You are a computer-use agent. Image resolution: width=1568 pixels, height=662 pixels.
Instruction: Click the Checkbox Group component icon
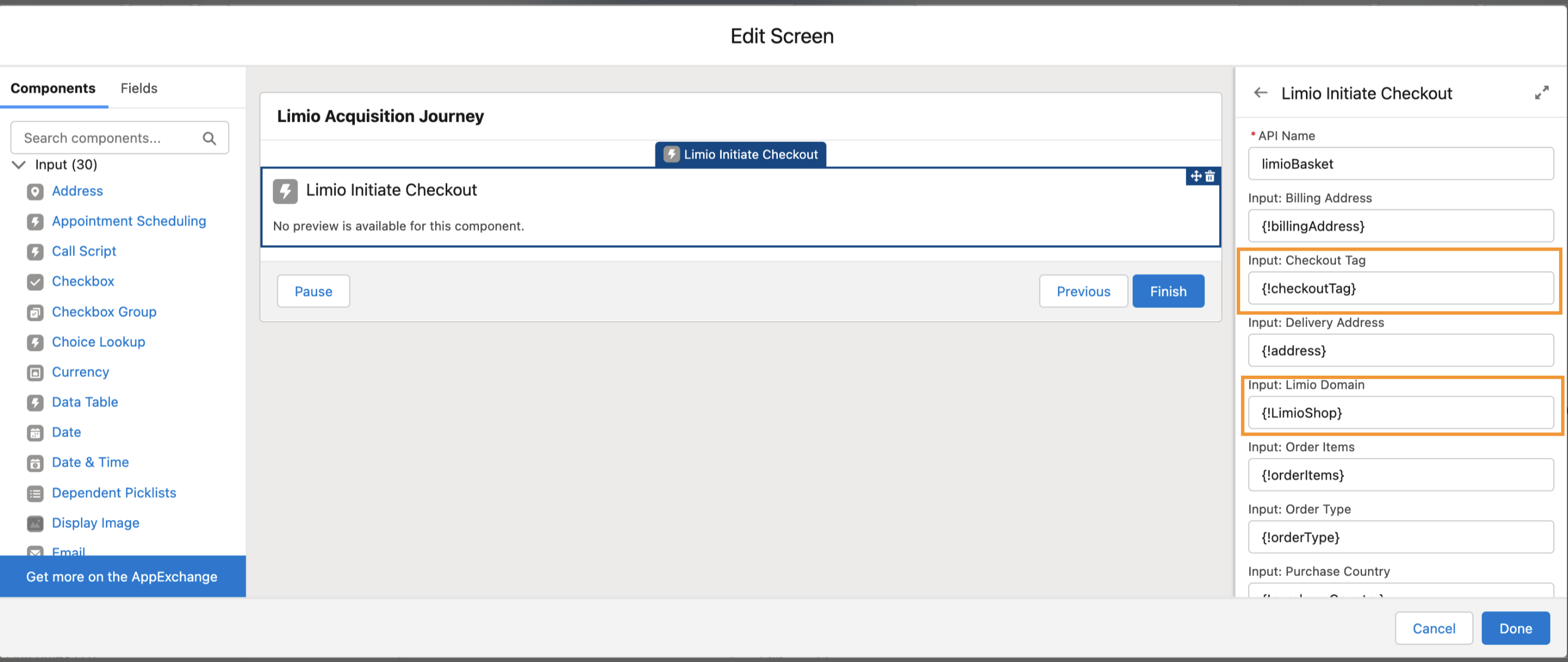pos(35,312)
